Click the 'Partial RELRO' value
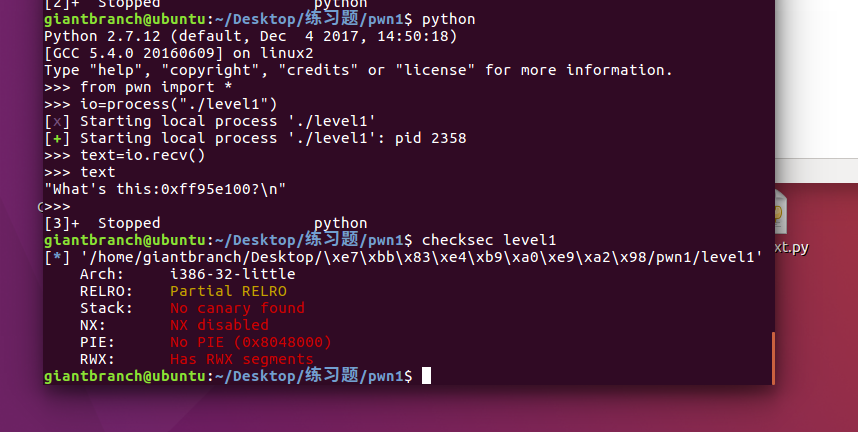The width and height of the screenshot is (858, 432). click(x=229, y=291)
